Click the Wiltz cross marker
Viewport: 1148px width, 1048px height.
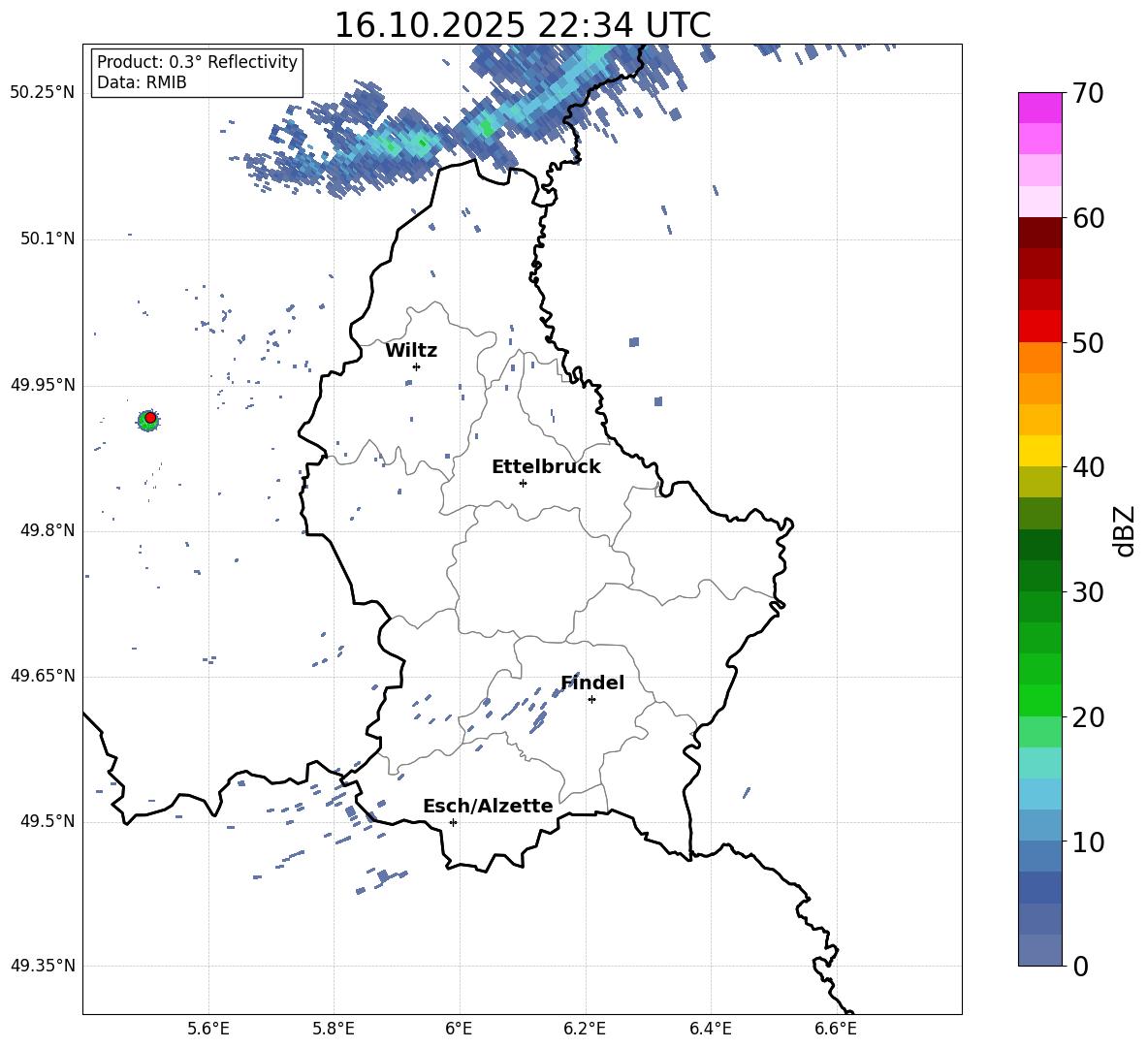point(417,366)
